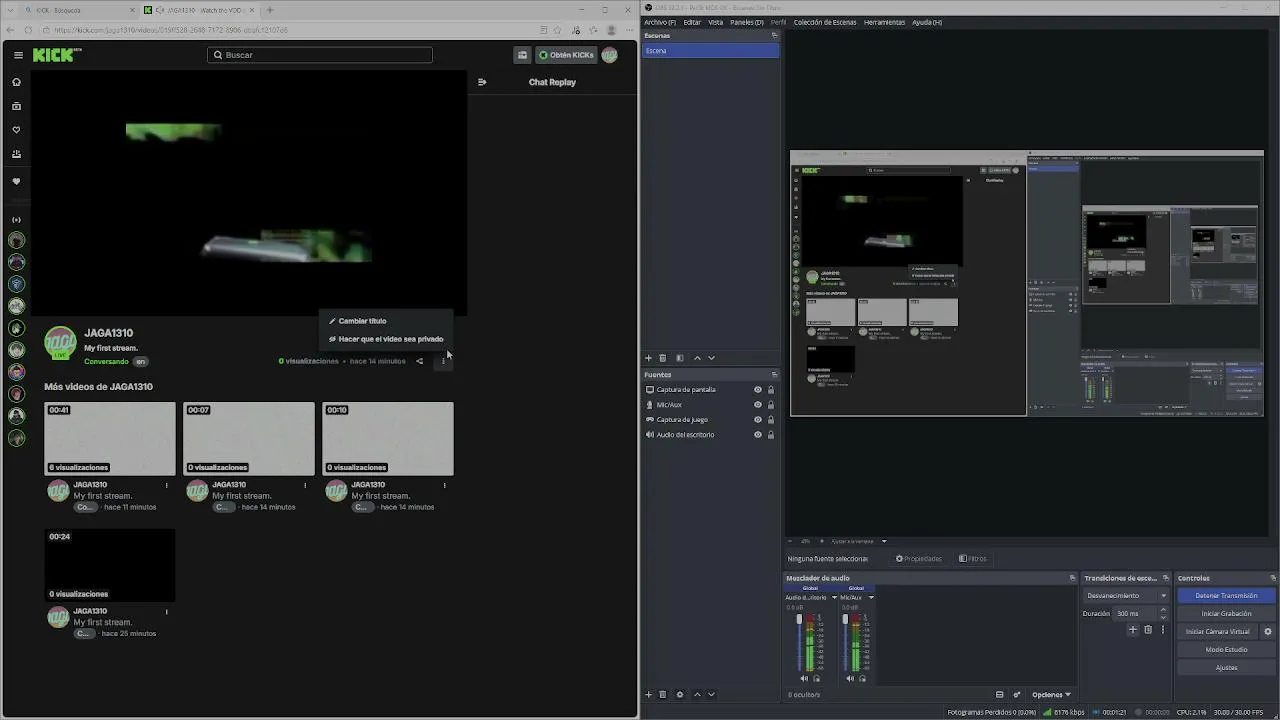Expand the audio mixer Opciones dropdown
This screenshot has height=720, width=1280.
[1051, 694]
